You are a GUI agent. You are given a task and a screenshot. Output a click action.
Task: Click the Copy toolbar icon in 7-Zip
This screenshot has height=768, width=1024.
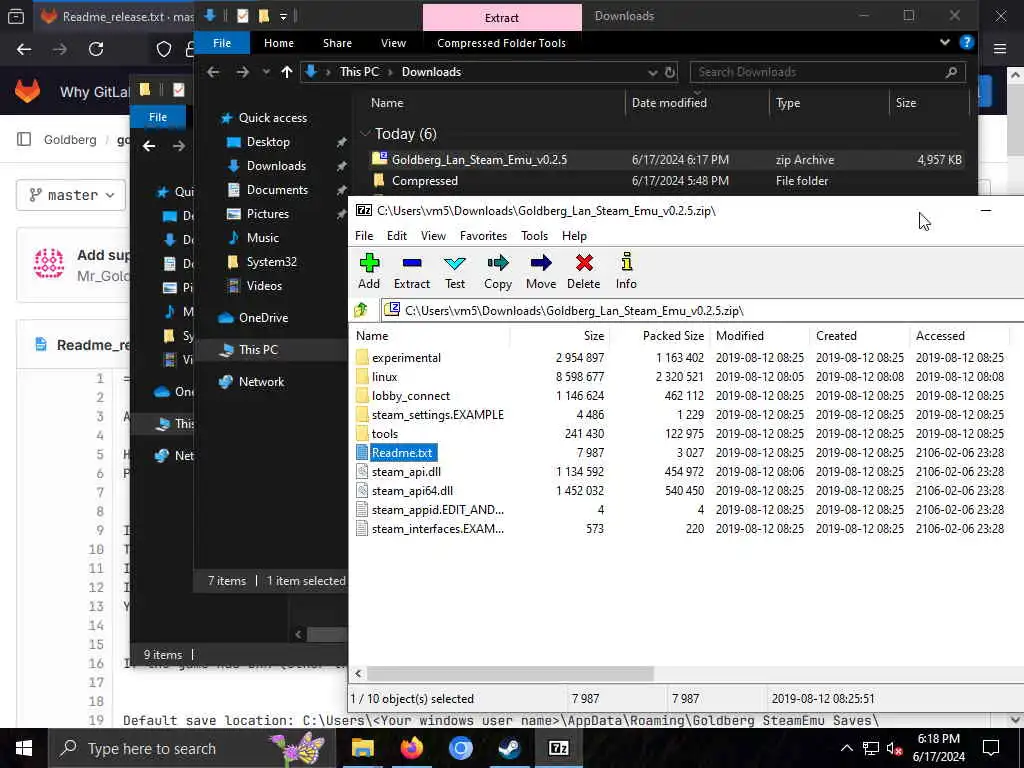point(498,272)
